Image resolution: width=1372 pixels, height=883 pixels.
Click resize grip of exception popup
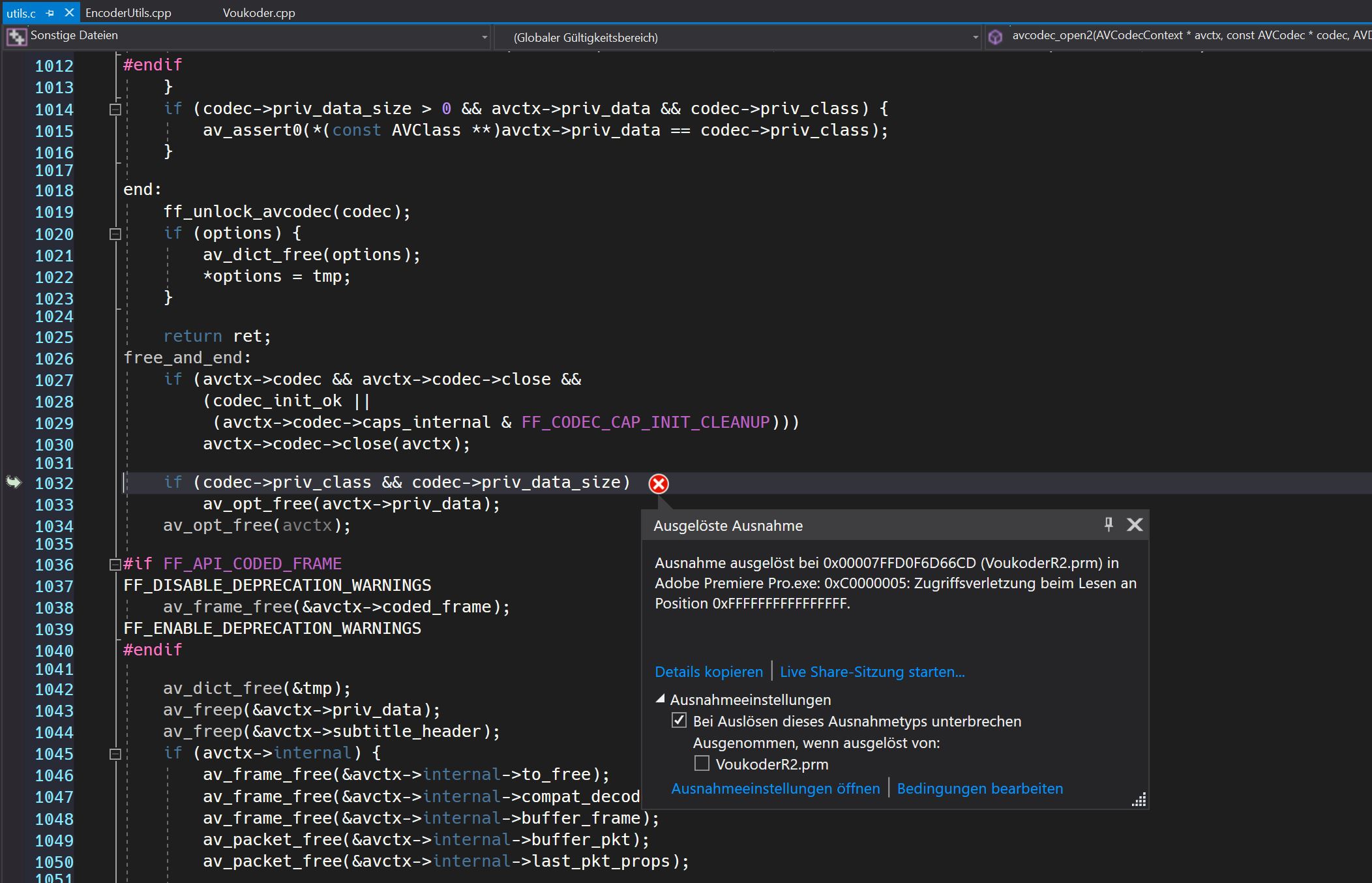tap(1139, 801)
